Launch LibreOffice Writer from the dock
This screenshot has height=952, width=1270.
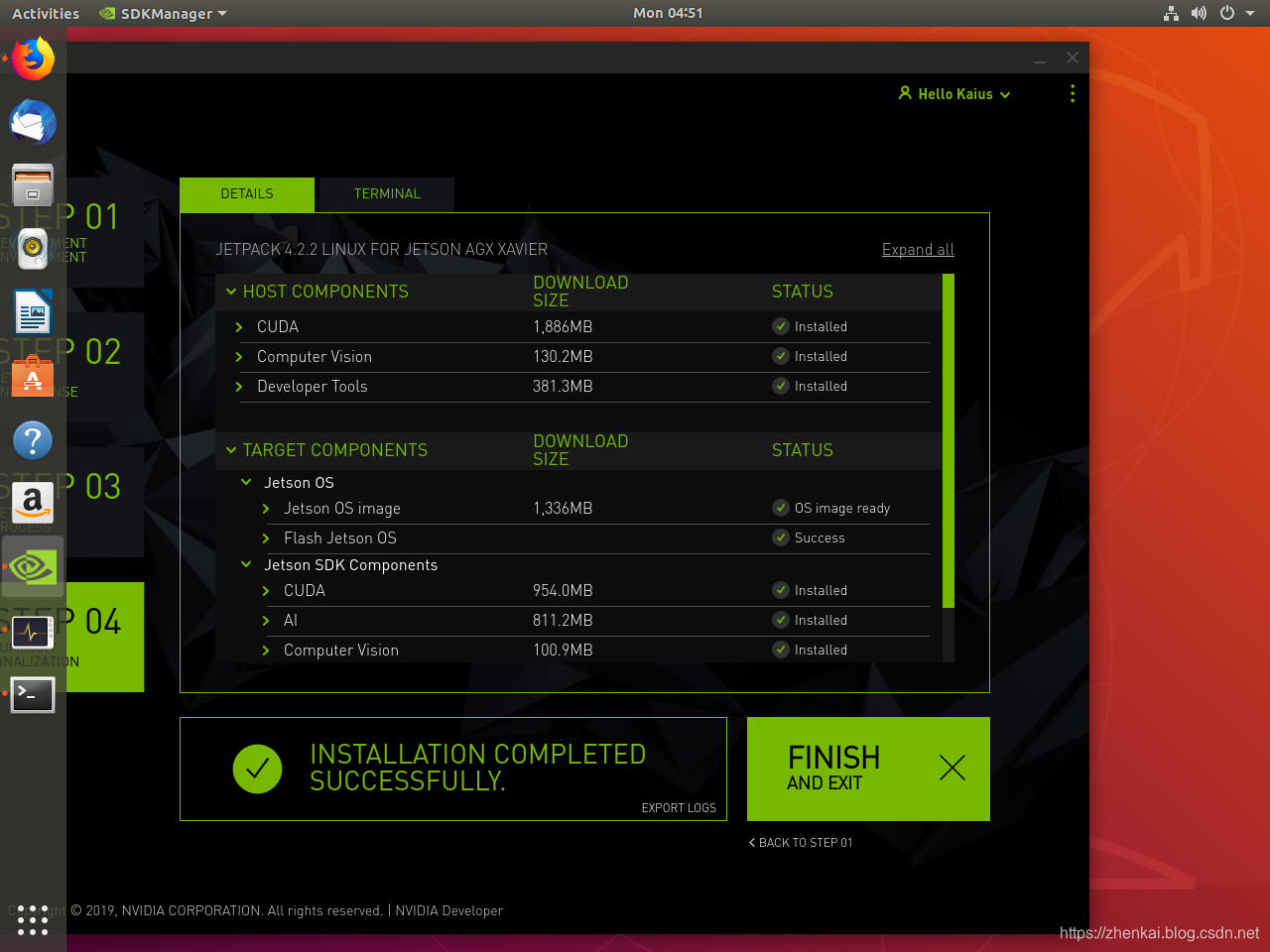33,312
